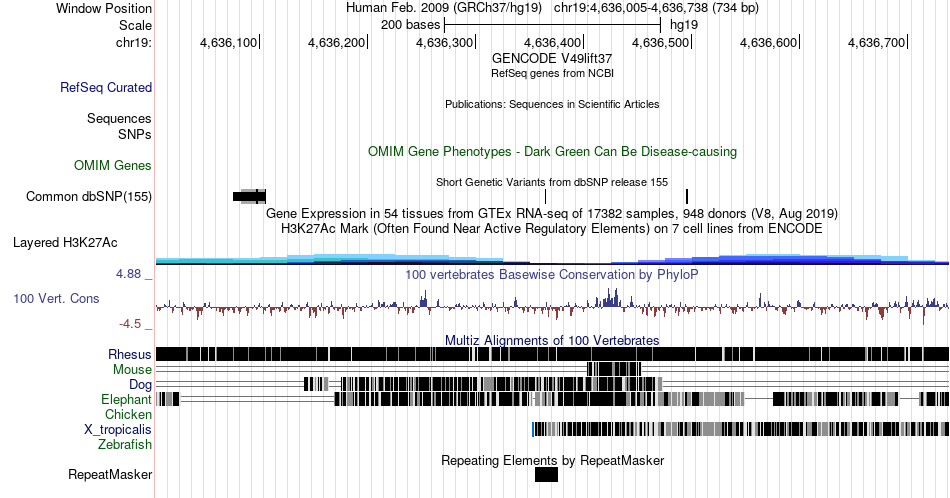Select the Chicken alignment row label
Screen dimensions: 950x498
coord(128,414)
